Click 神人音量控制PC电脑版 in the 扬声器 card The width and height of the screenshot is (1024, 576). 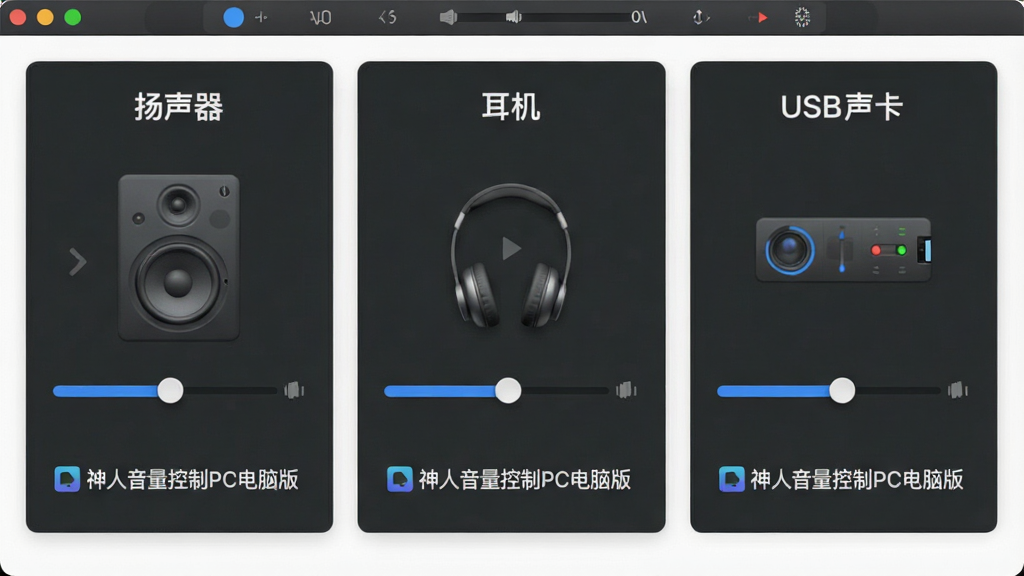193,479
